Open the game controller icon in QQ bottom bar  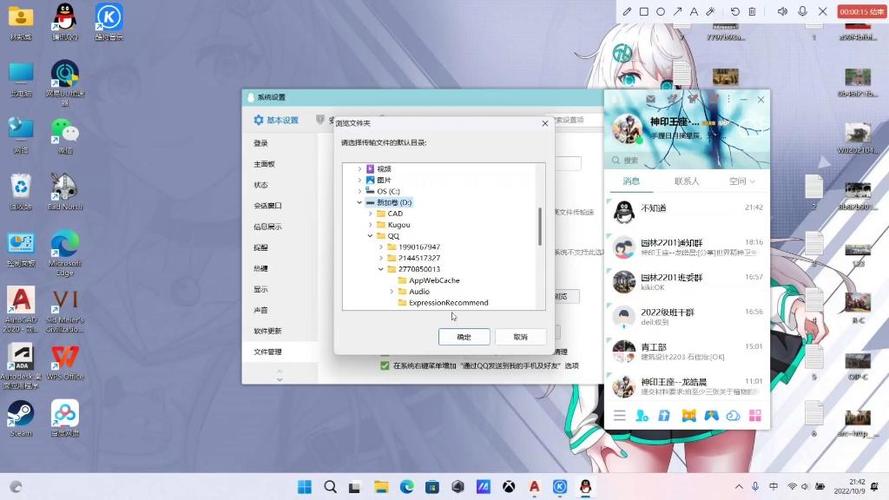711,416
